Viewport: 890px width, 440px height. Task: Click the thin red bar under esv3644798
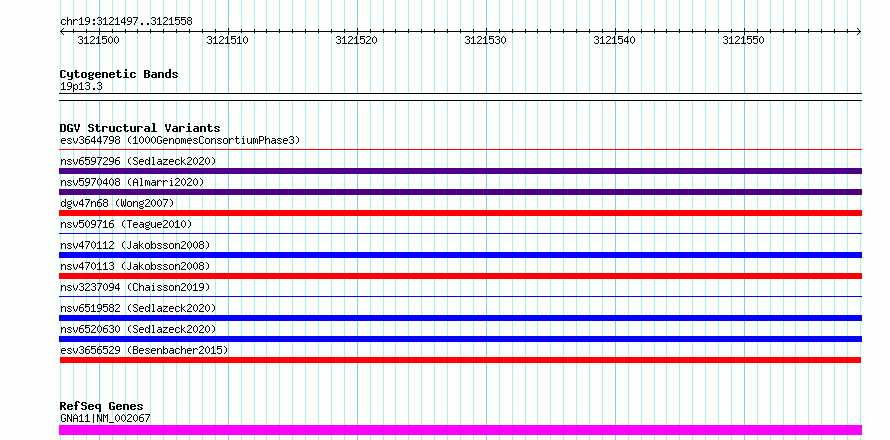pyautogui.click(x=460, y=150)
